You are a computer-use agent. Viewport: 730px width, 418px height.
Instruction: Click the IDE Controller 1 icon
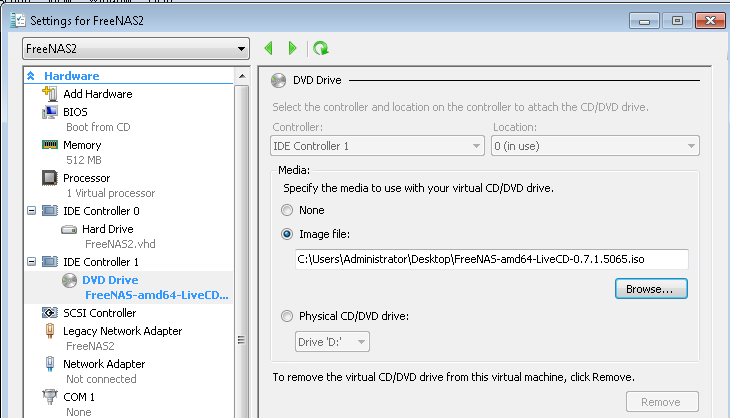click(50, 262)
